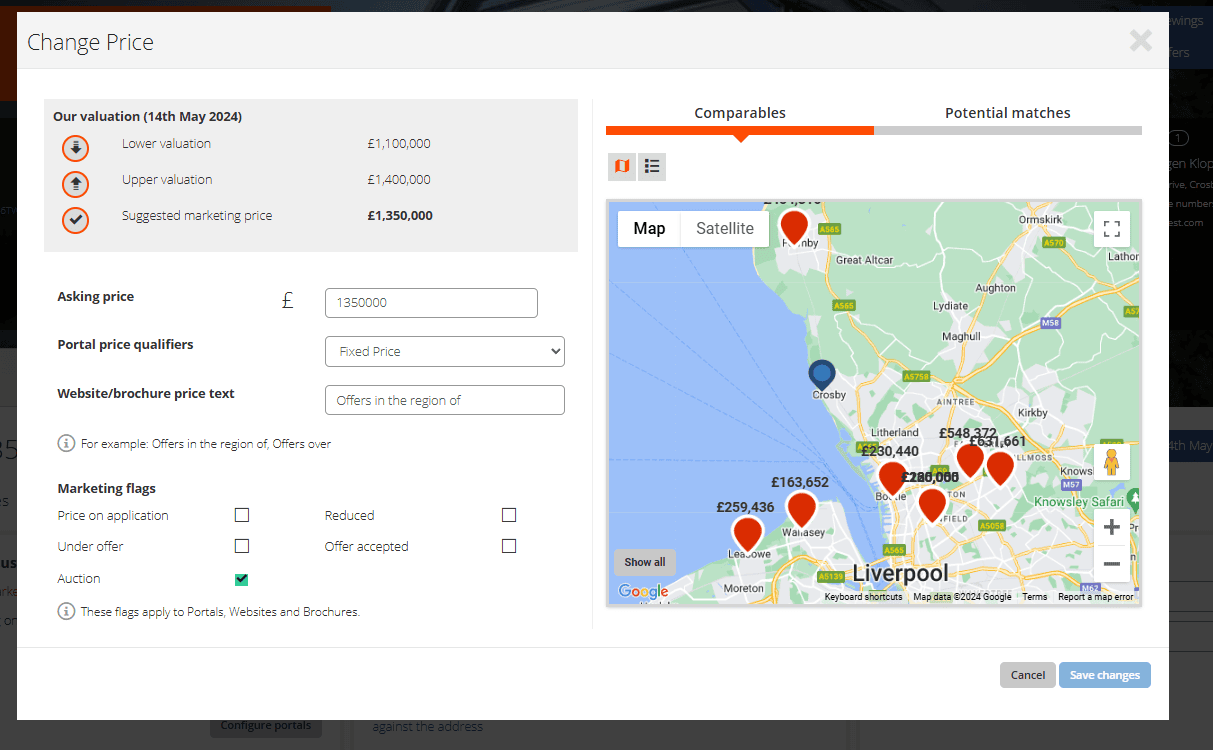The image size is (1213, 750).
Task: Click the Configure portals button behind dialog
Action: tap(266, 727)
